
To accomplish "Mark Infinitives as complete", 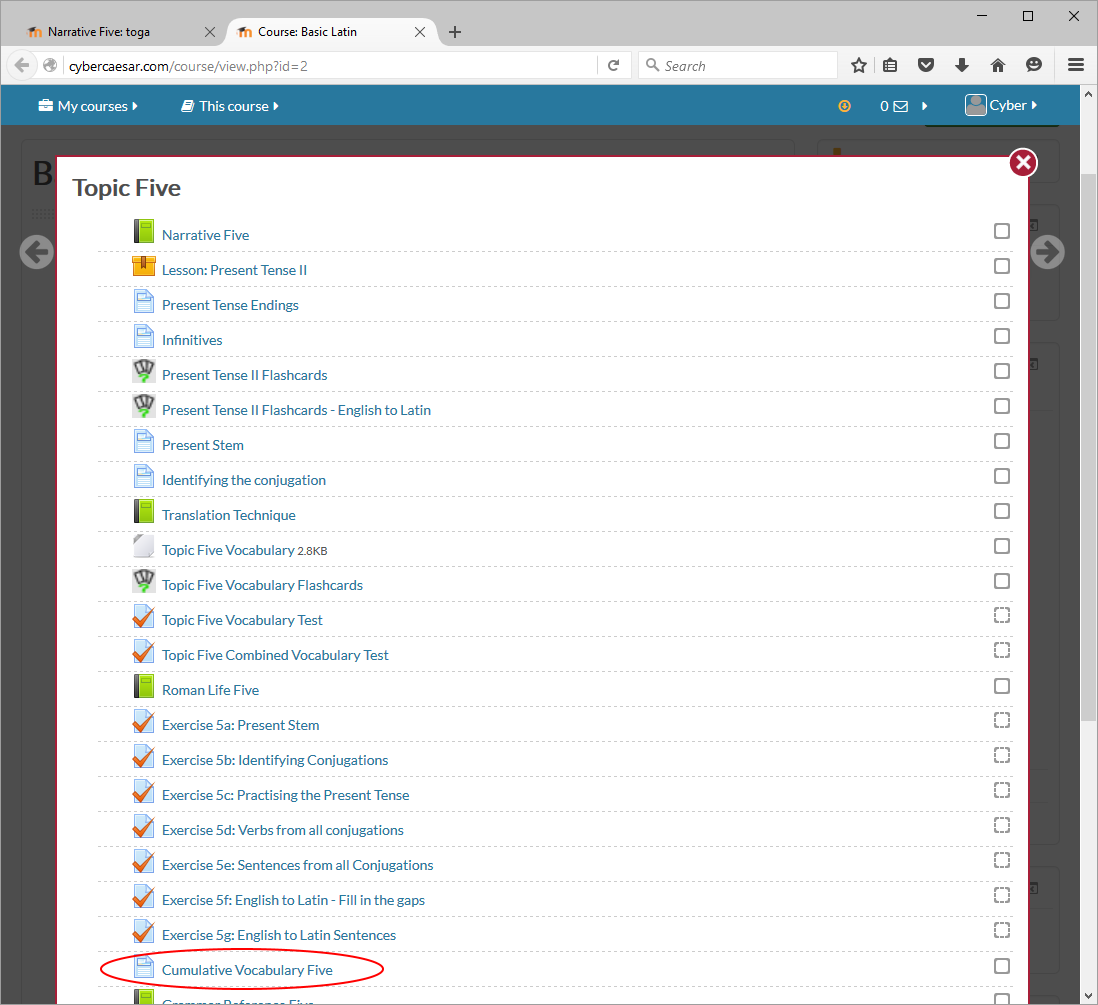I will coord(1002,336).
